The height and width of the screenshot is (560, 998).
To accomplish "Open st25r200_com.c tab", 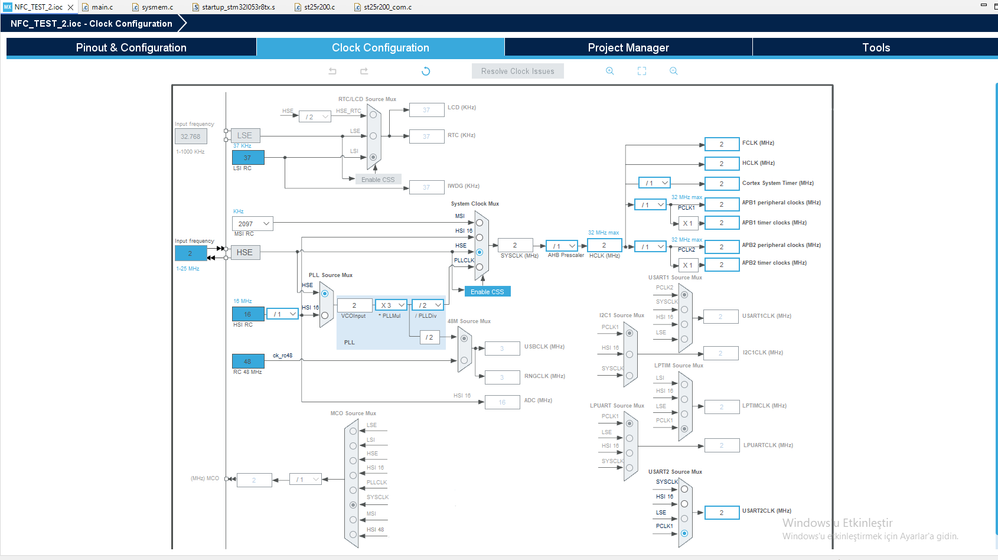I will [383, 7].
